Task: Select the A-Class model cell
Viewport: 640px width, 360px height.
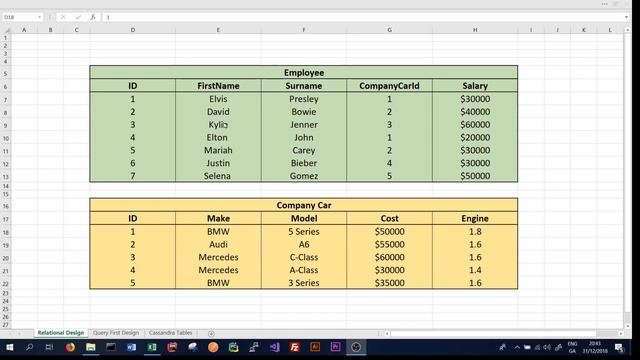Action: [x=304, y=270]
